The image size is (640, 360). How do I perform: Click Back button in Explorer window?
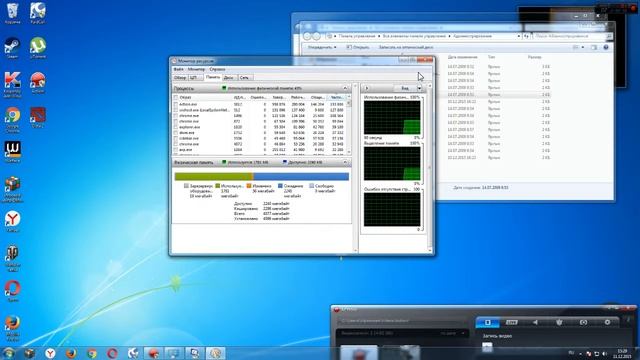[307, 36]
